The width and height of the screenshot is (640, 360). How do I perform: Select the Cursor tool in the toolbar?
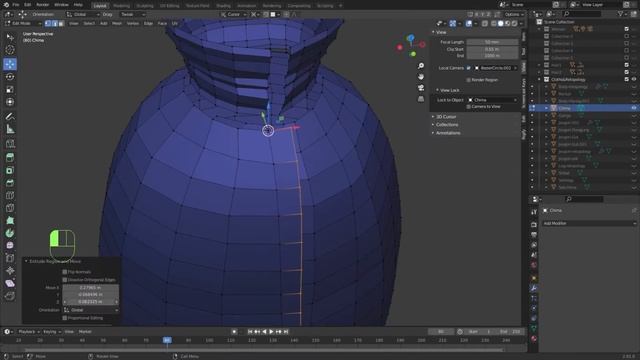tap(10, 50)
